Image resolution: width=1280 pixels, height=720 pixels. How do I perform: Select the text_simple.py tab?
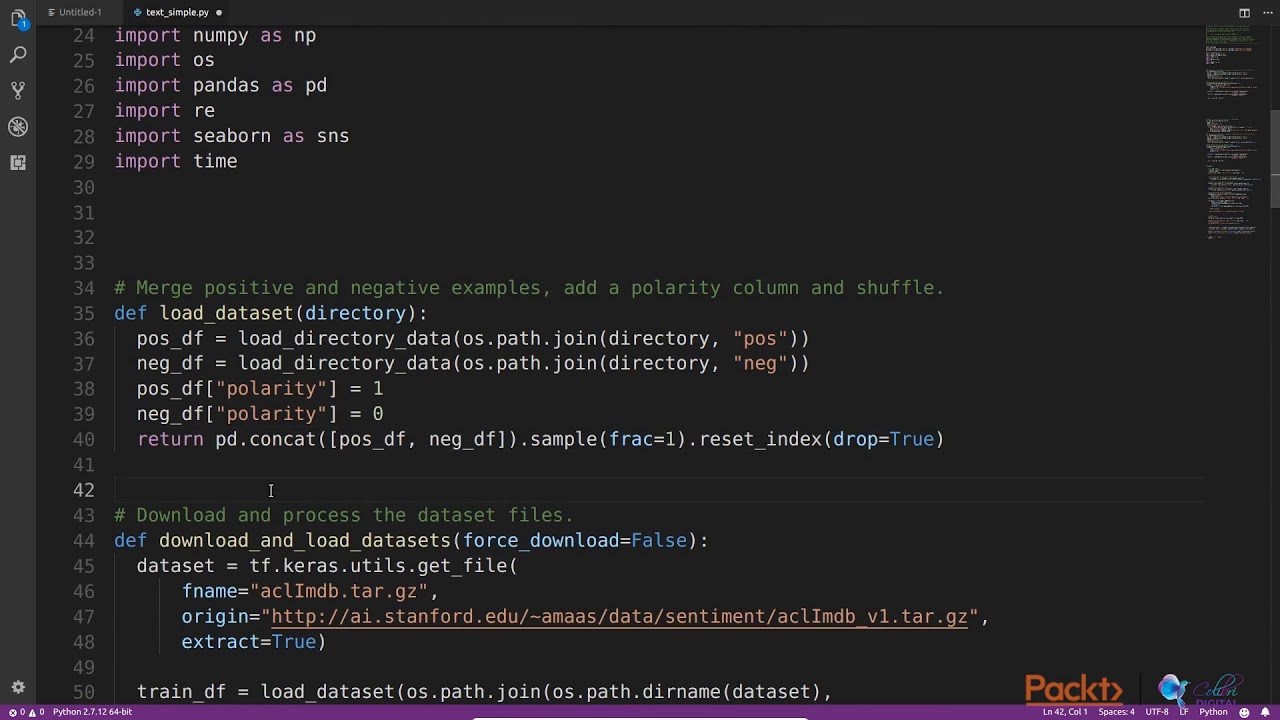point(177,12)
